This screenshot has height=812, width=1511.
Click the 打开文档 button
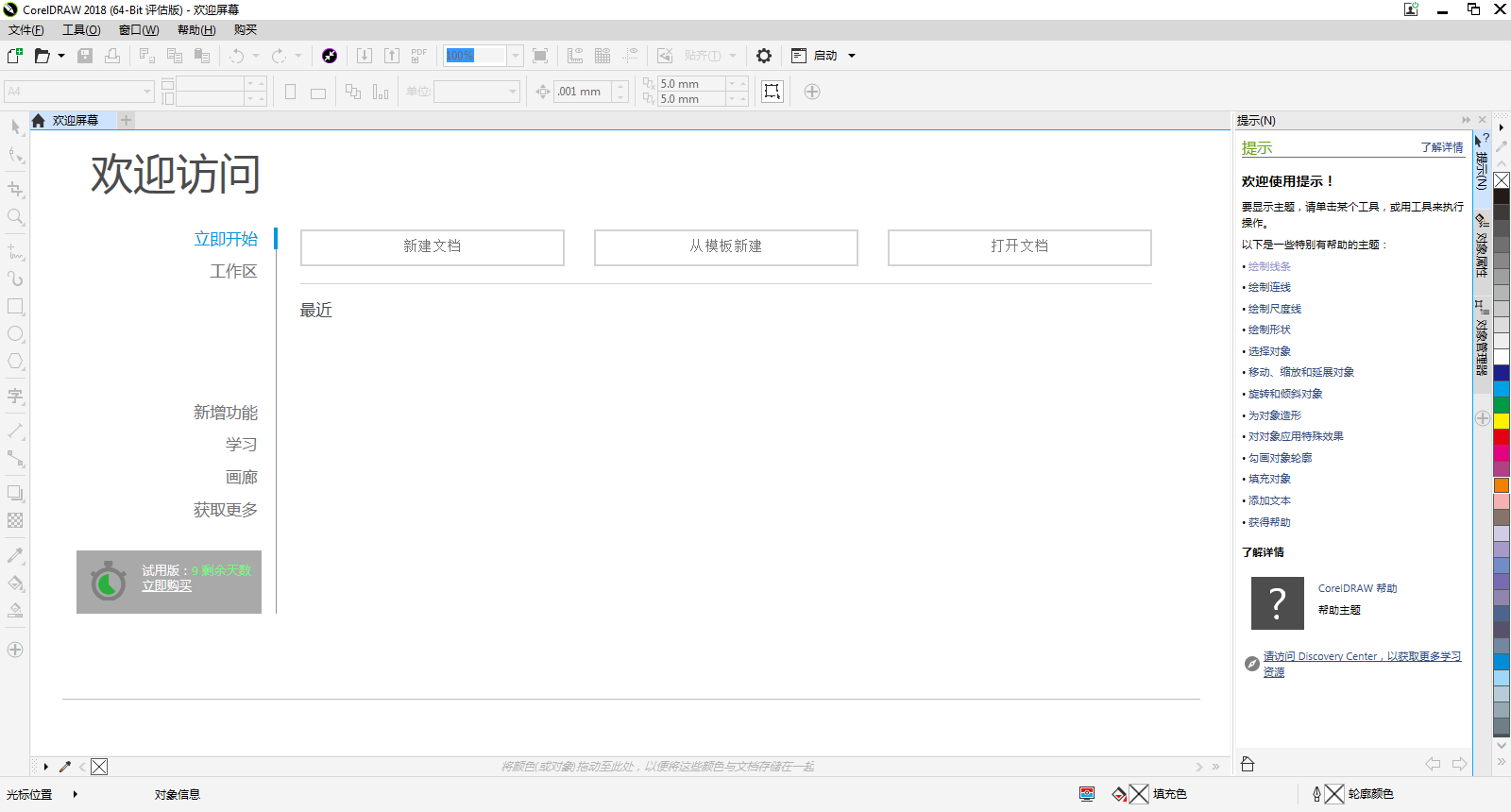pos(1020,246)
